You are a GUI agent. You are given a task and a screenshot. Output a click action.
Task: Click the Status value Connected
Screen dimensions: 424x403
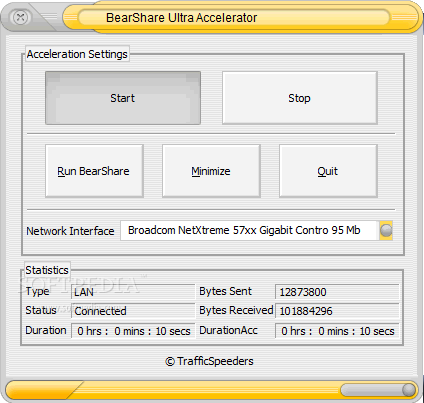(x=133, y=311)
